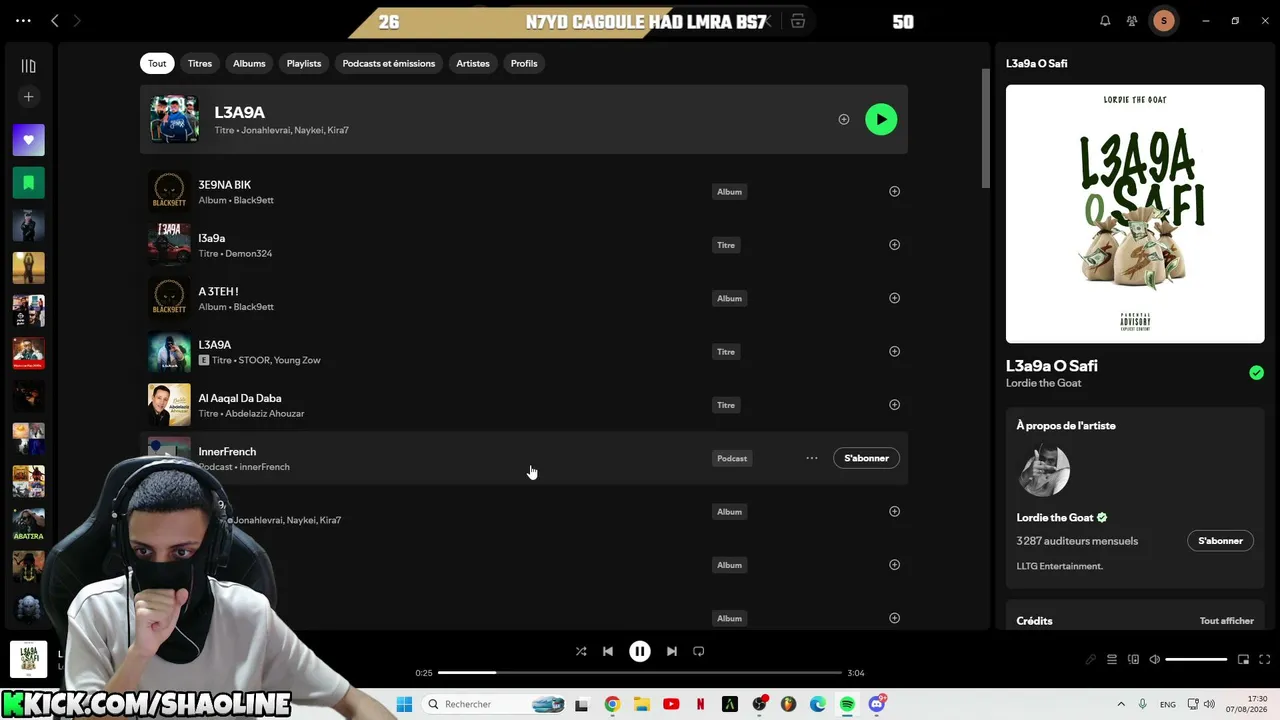Open the connect to a device icon
The width and height of the screenshot is (1280, 720).
pos(1133,660)
